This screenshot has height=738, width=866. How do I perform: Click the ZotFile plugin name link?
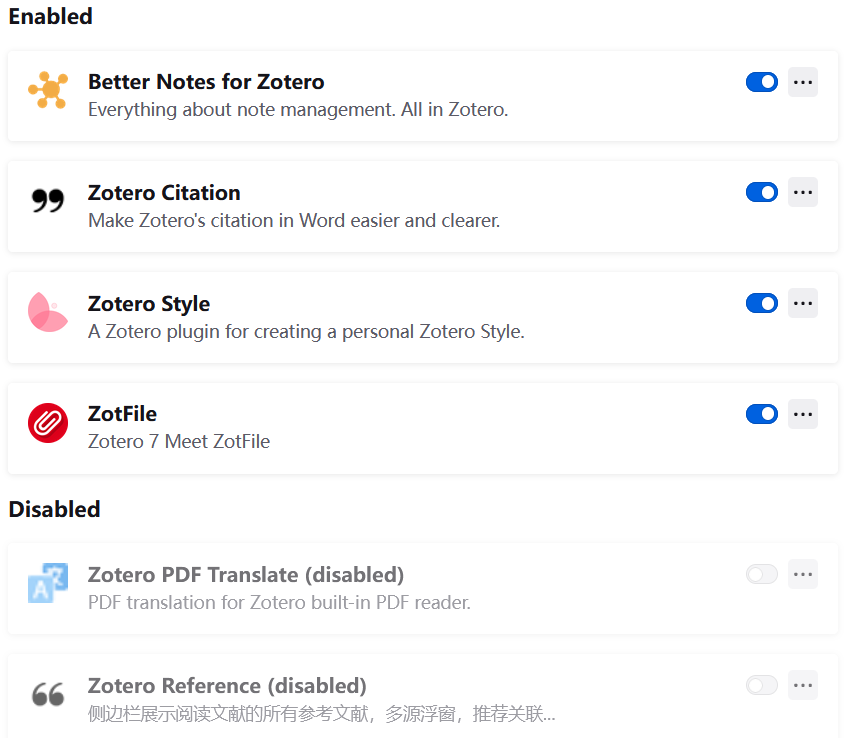click(125, 414)
